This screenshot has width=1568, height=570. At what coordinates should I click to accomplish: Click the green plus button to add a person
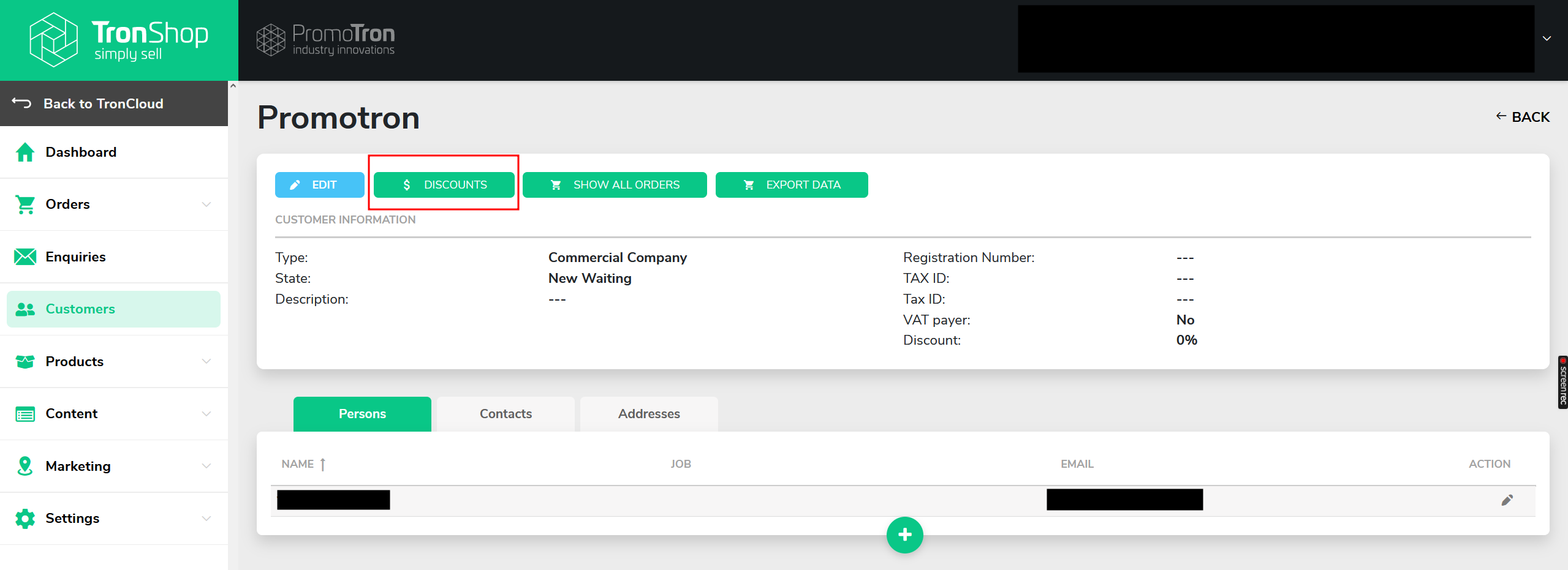pyautogui.click(x=904, y=534)
